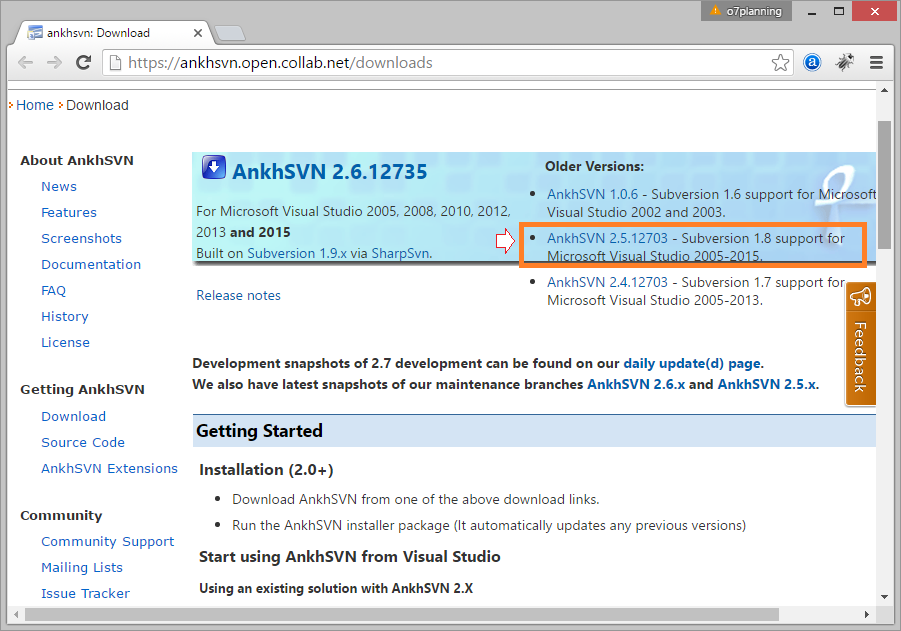Open the blue 'a' extension icon
This screenshot has width=901, height=631.
point(812,62)
